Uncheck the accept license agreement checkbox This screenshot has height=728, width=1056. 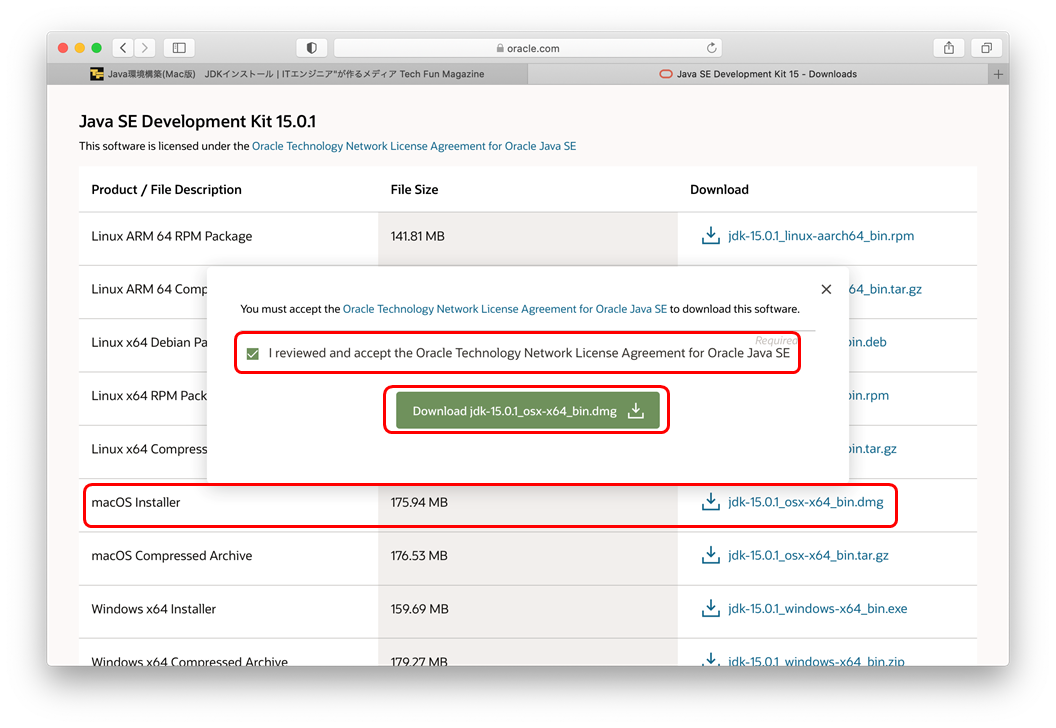coord(253,354)
